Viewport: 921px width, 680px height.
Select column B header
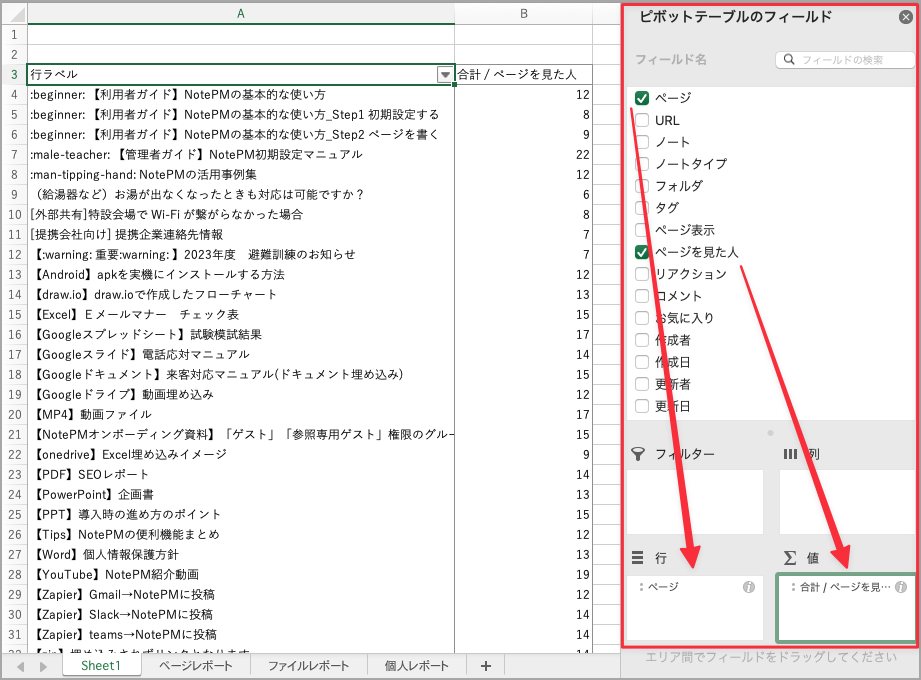coord(523,14)
